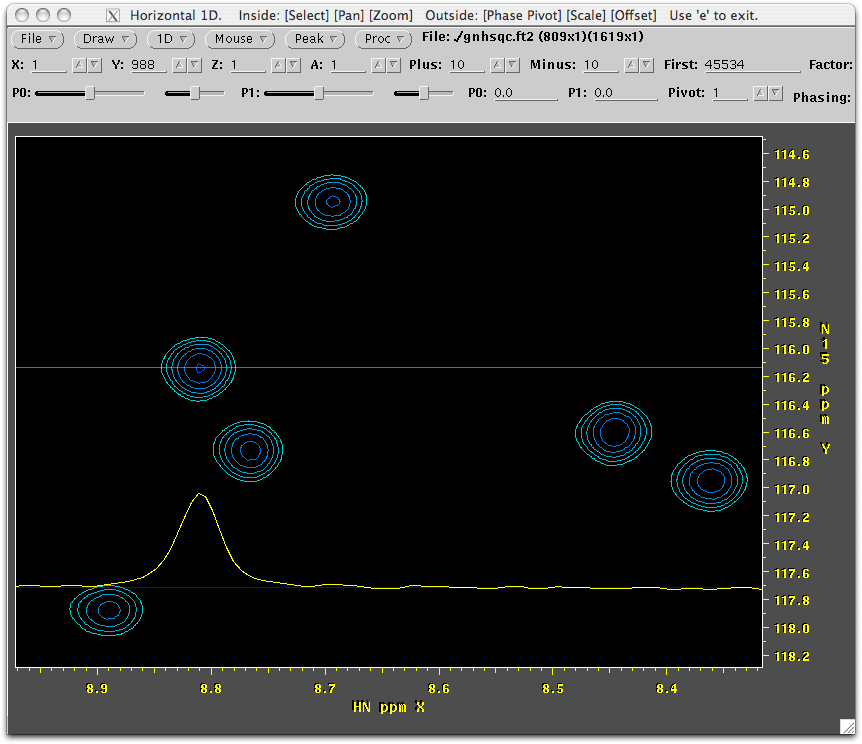Click the Y coordinate input field
Screen dimensions: 862x744
148,65
